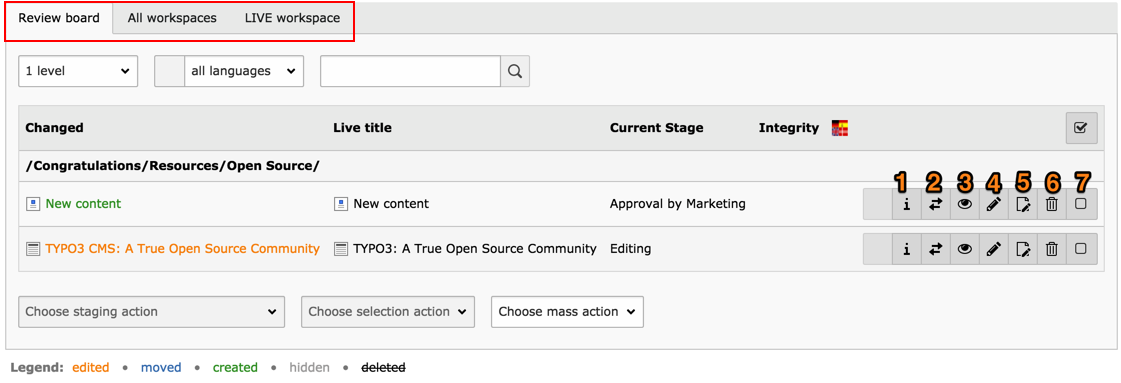This screenshot has width=1121, height=383.
Task: Click content icon in Live title New content
Action: 340,204
